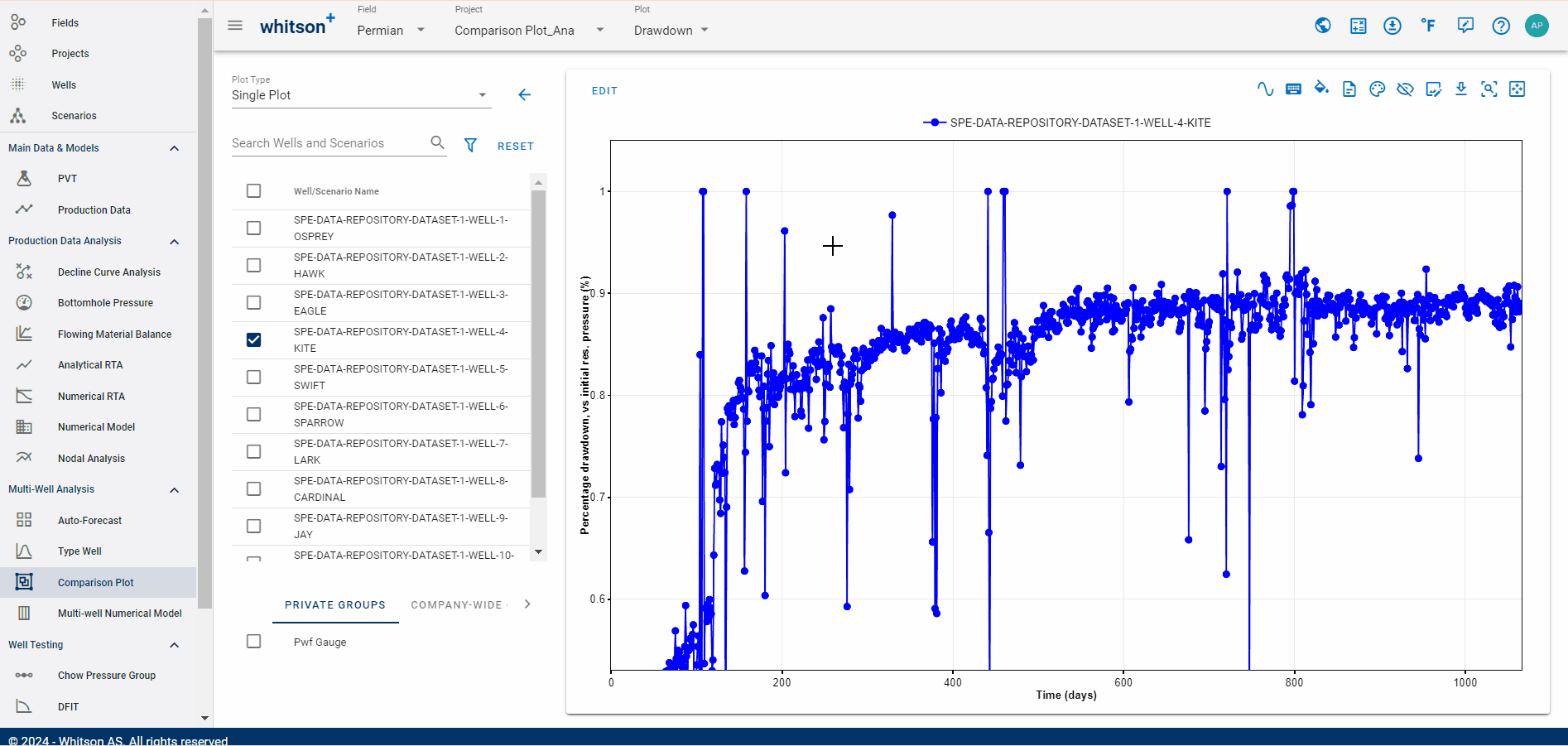Click the search magnifier icon

click(437, 142)
